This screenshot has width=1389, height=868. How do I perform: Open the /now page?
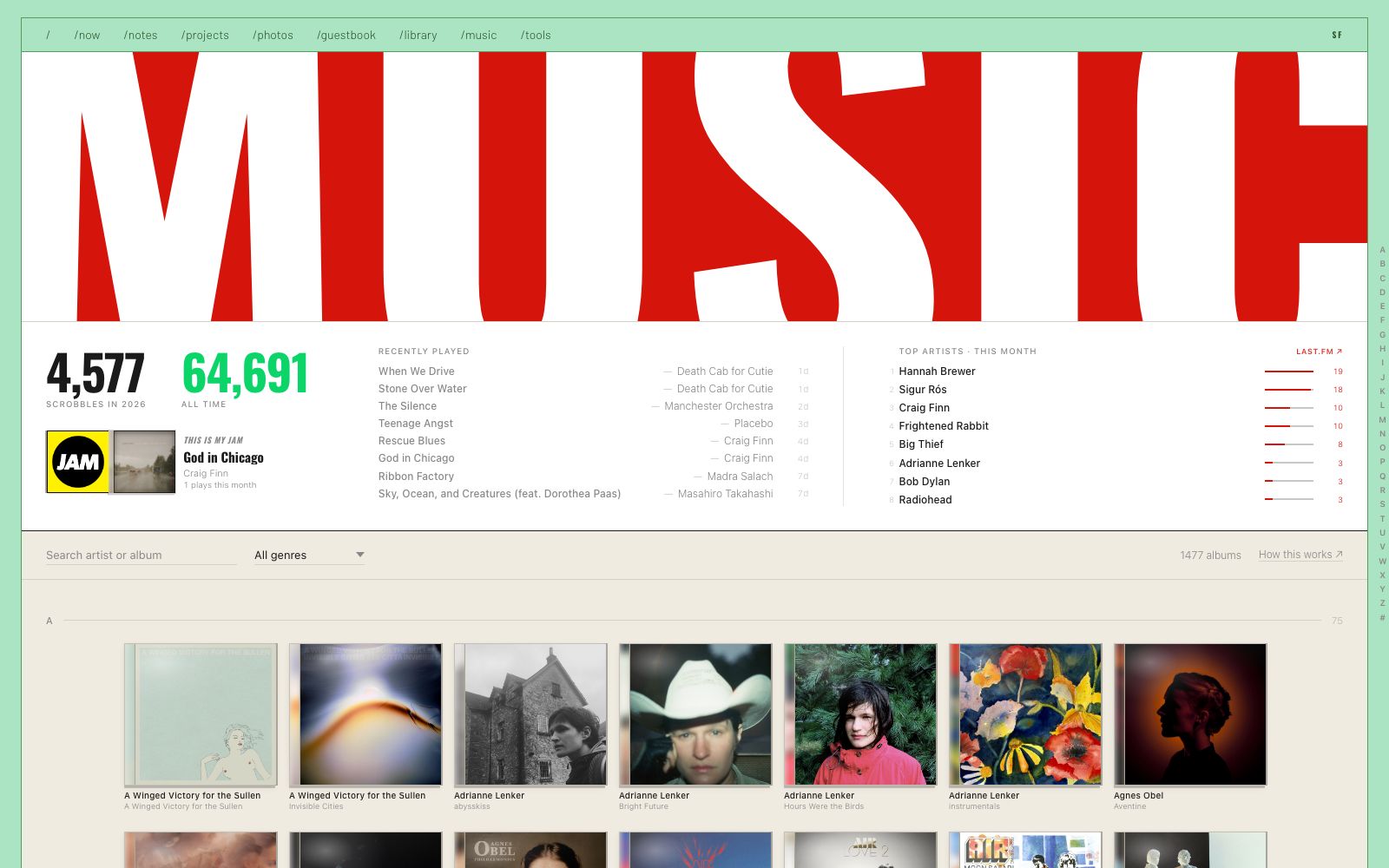[87, 36]
